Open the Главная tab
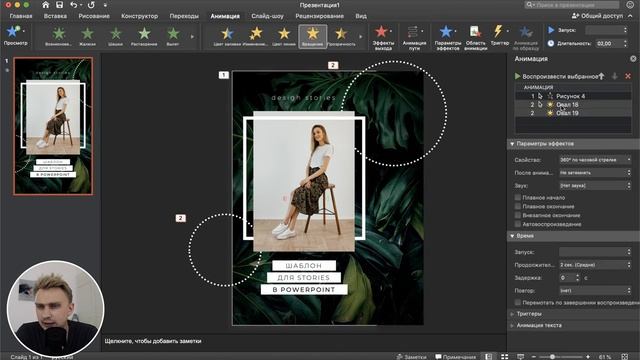Image resolution: width=640 pixels, height=360 pixels. 21,16
